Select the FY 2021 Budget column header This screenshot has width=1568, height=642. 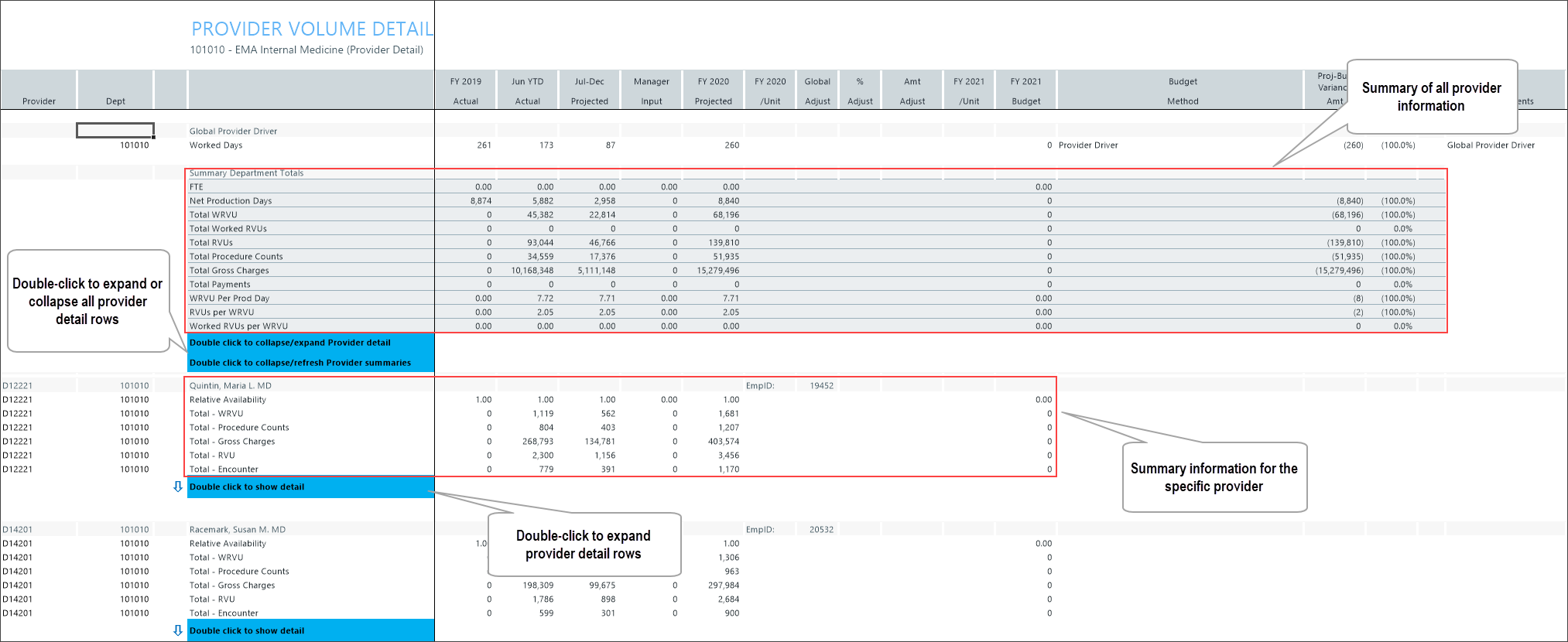(1026, 90)
